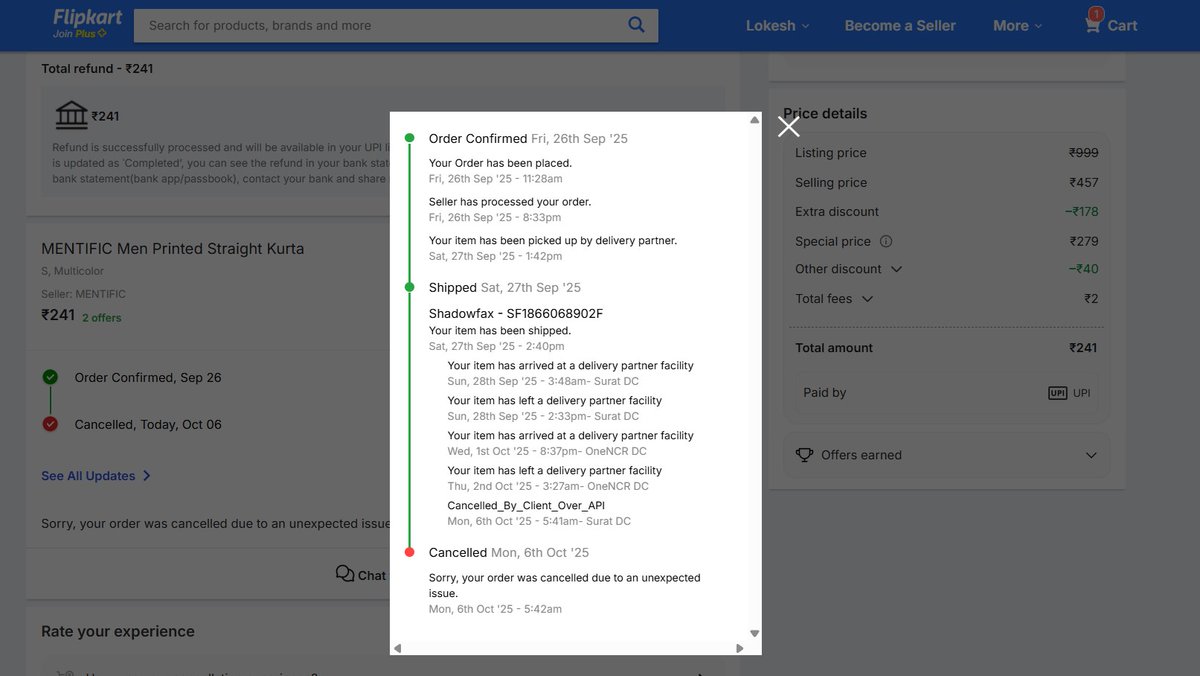Click popup scroll right arrow
The image size is (1200, 676).
coord(740,648)
